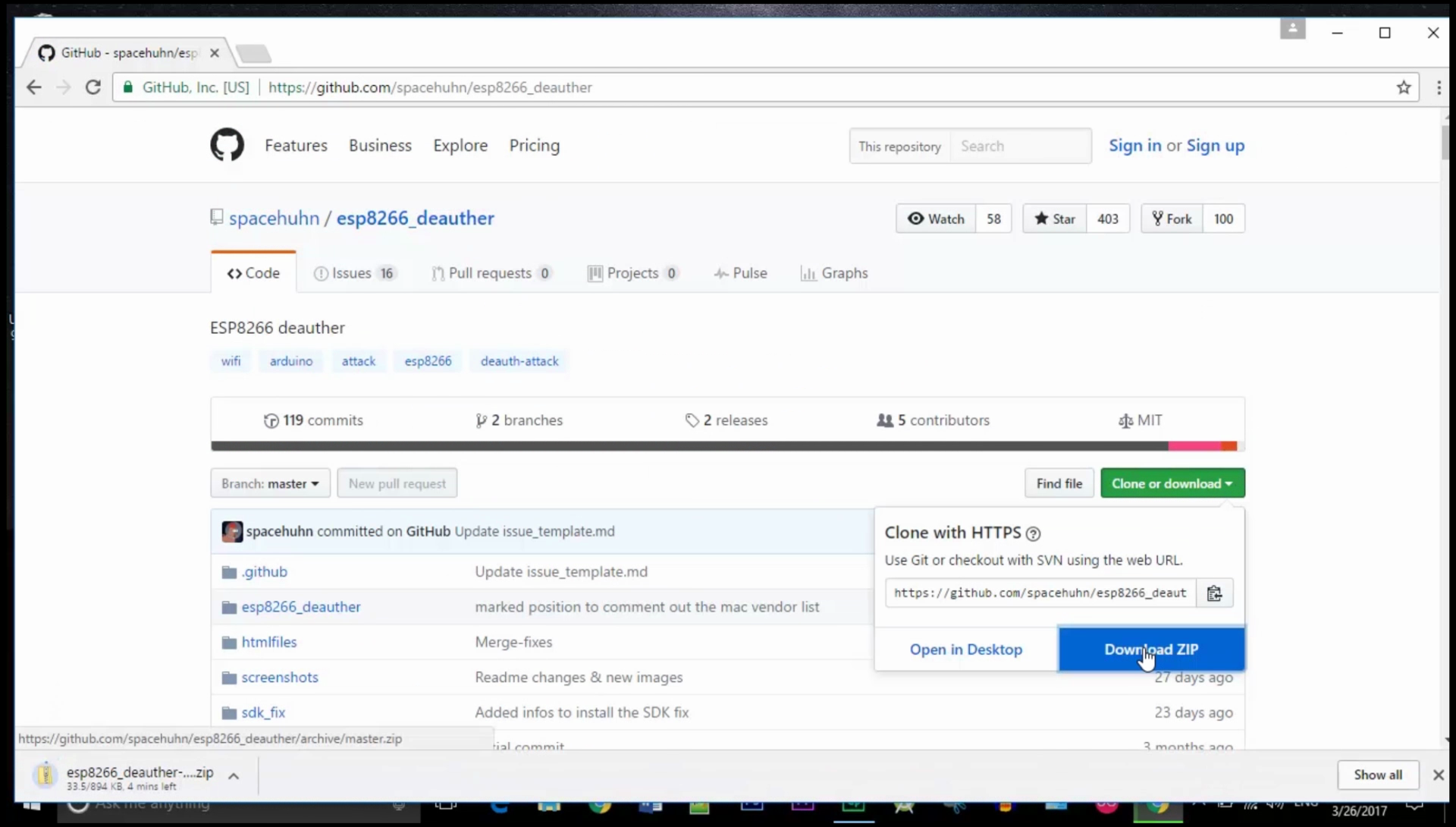
Task: Open the Pull requests tab
Action: click(490, 273)
